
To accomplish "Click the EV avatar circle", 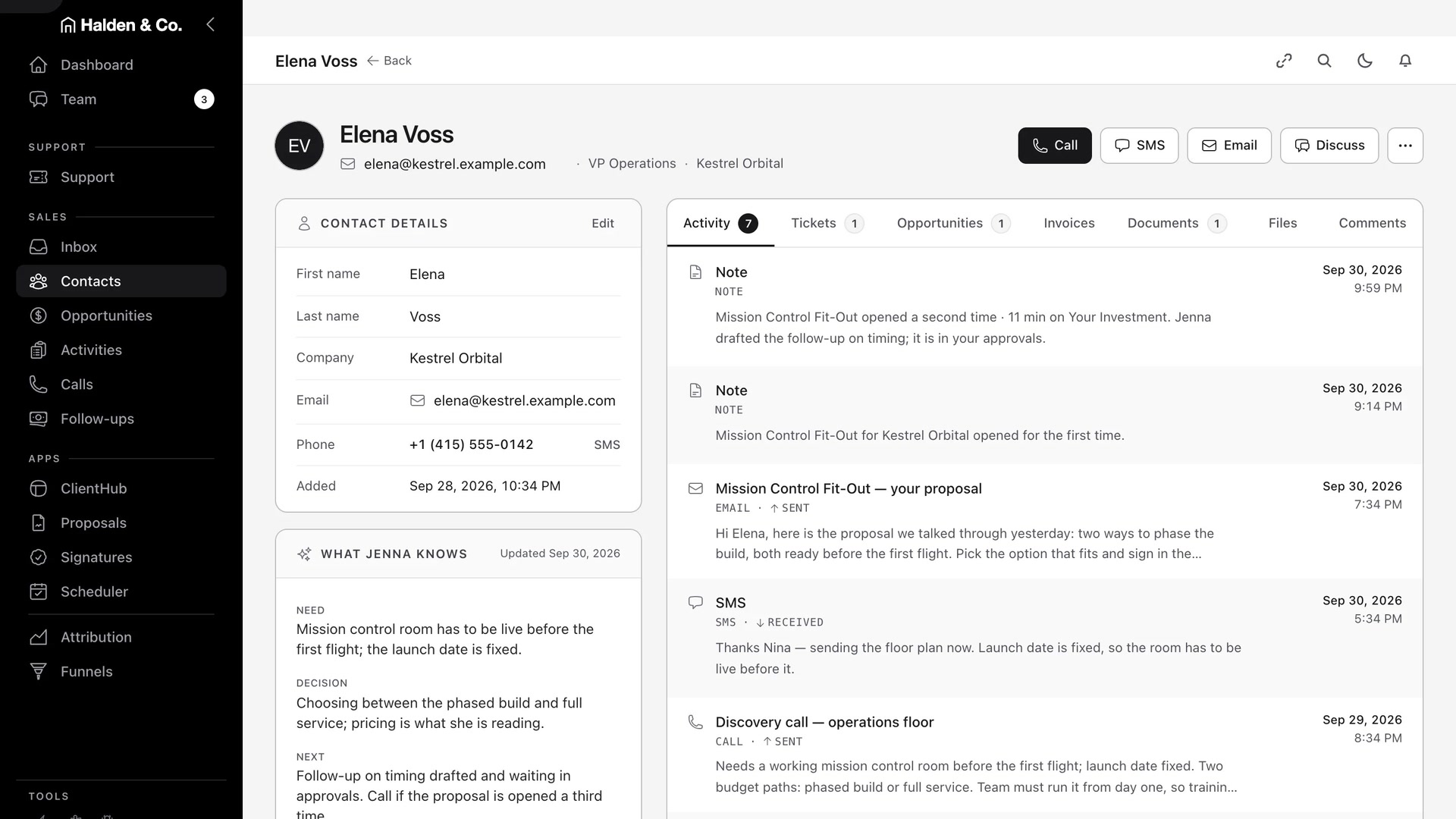I will [300, 146].
